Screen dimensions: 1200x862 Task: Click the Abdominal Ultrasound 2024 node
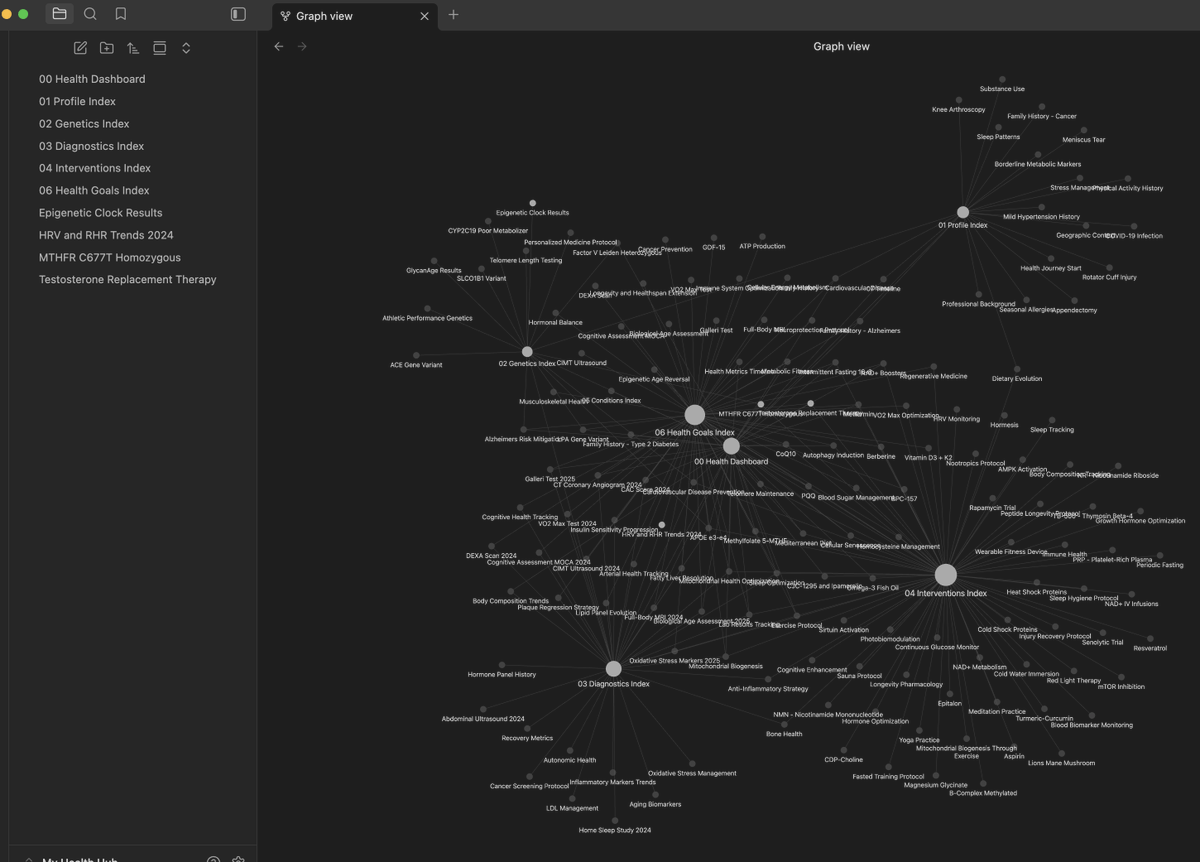click(483, 709)
